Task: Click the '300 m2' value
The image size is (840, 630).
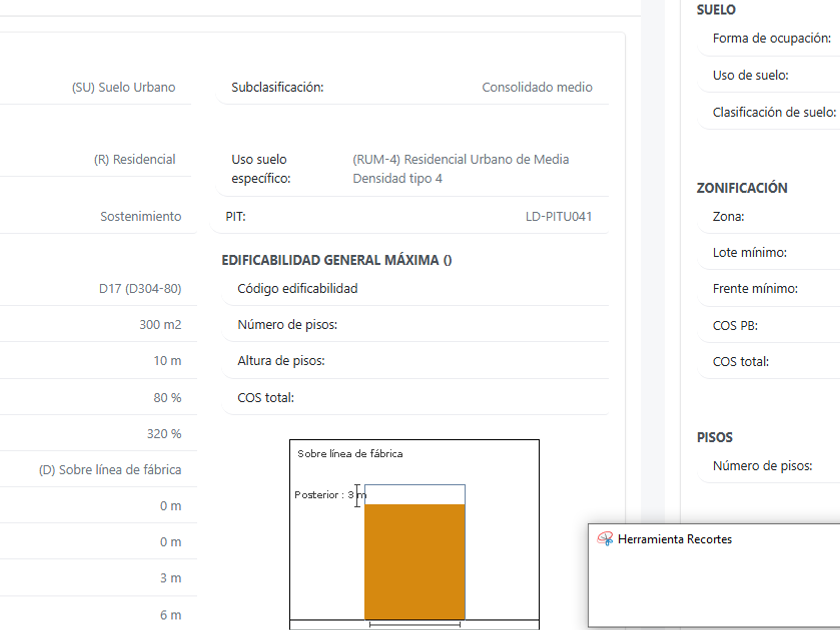Action: pos(160,325)
